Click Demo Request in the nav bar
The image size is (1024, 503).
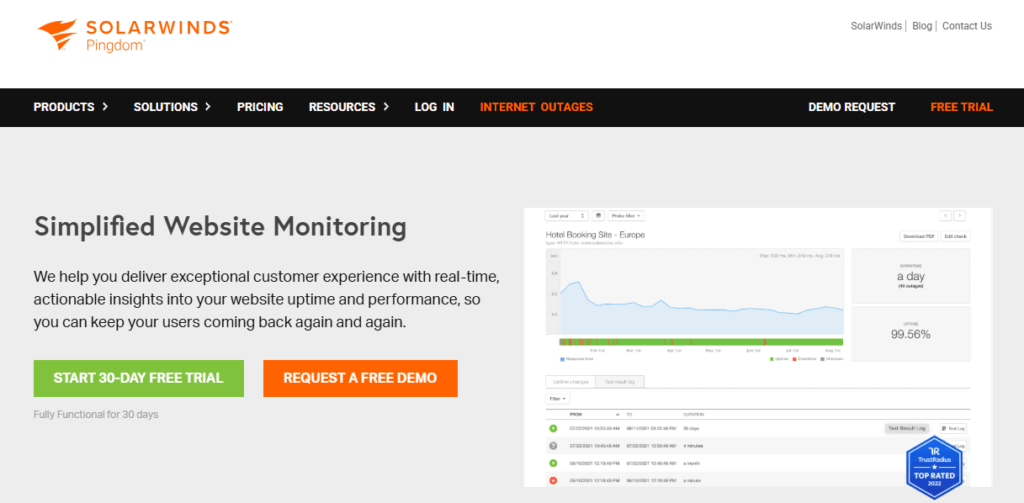[852, 107]
